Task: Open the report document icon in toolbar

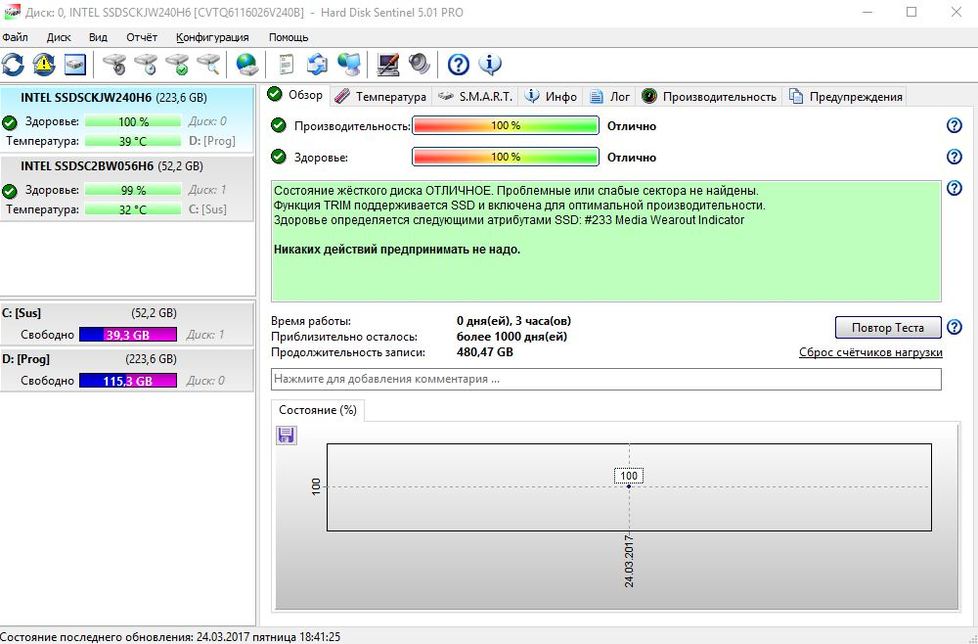Action: coord(287,65)
